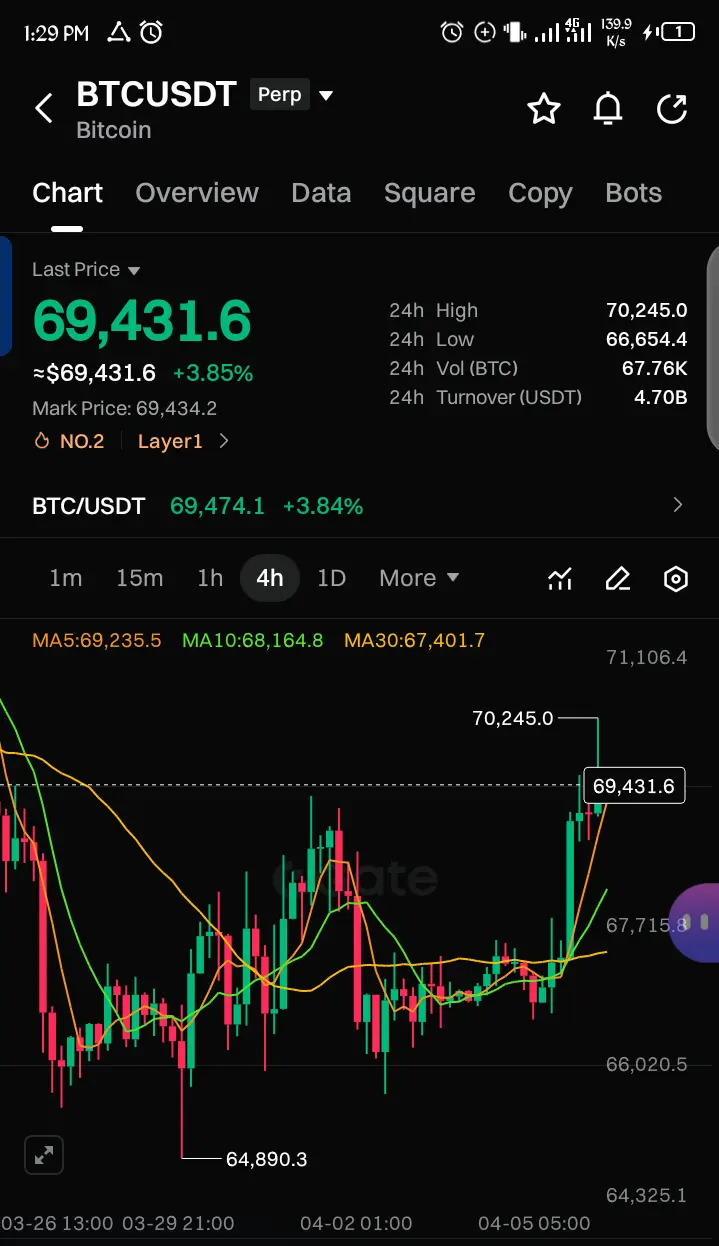This screenshot has height=1246, width=719.
Task: Go to the Copy tab
Action: pyautogui.click(x=540, y=193)
